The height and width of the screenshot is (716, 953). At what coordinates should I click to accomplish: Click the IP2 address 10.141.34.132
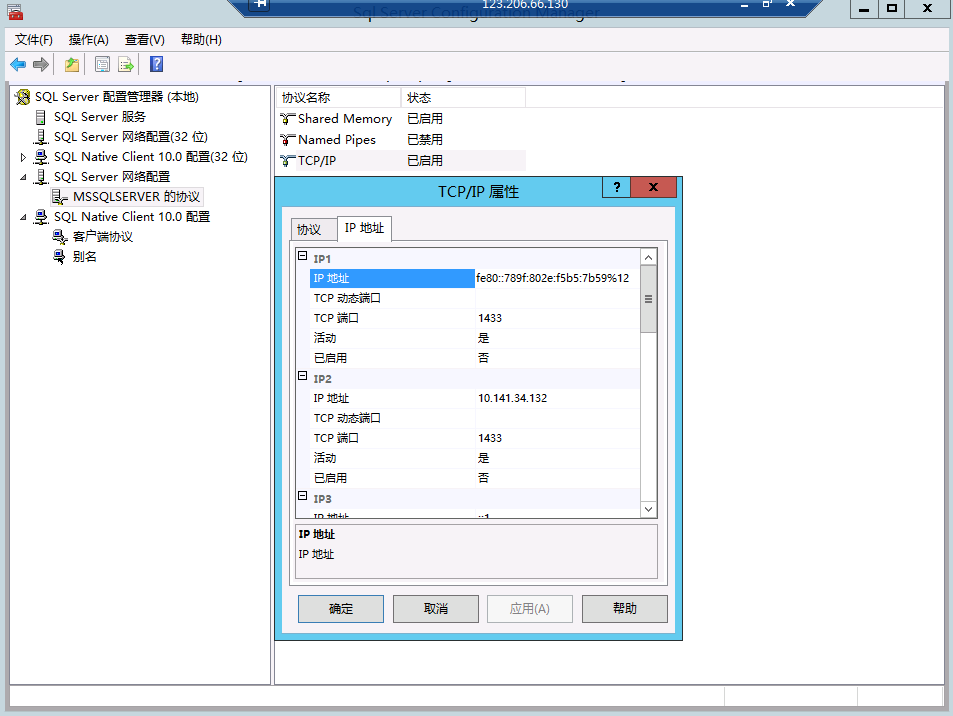click(557, 398)
